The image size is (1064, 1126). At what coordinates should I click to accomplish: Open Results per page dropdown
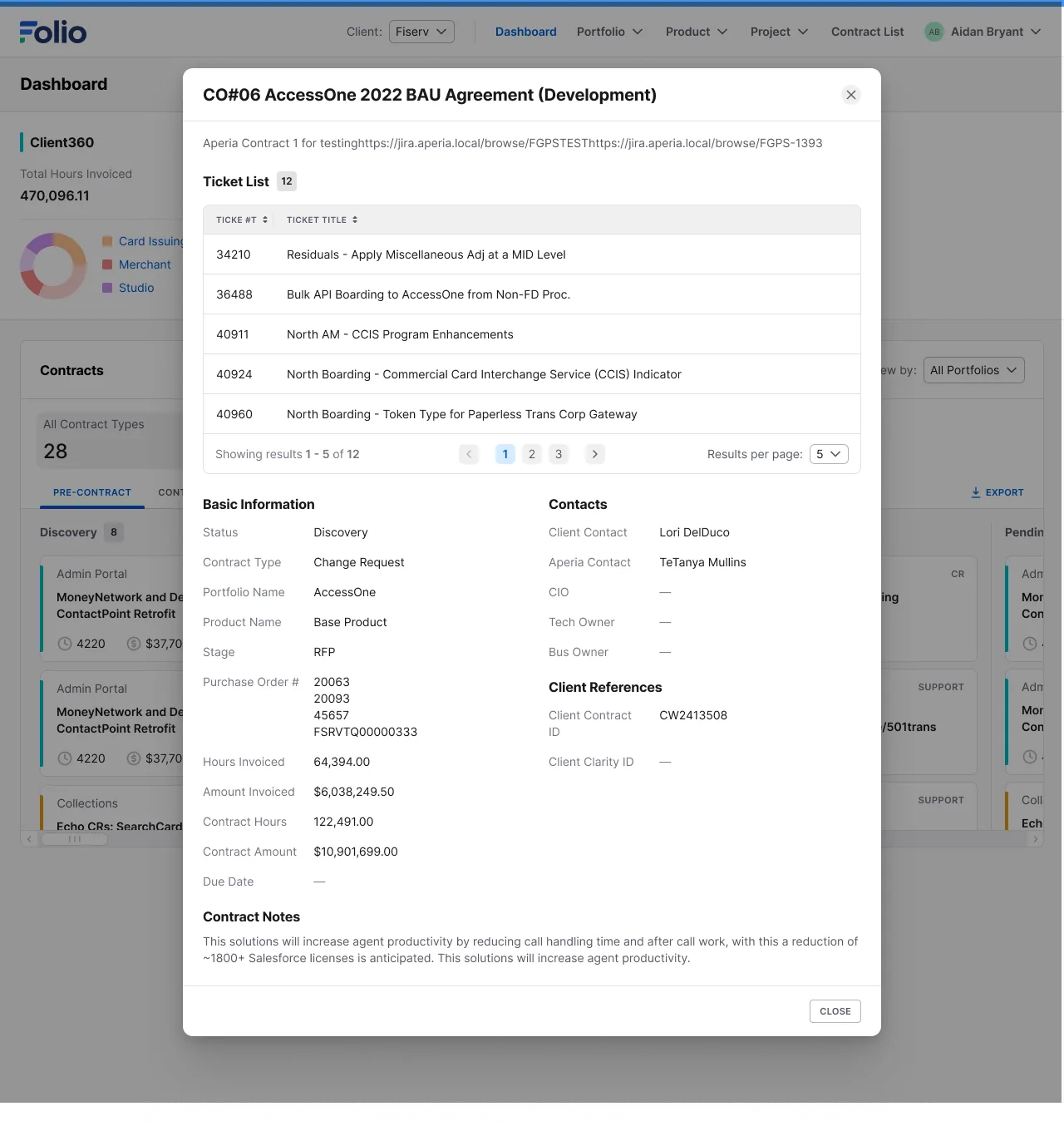point(829,454)
